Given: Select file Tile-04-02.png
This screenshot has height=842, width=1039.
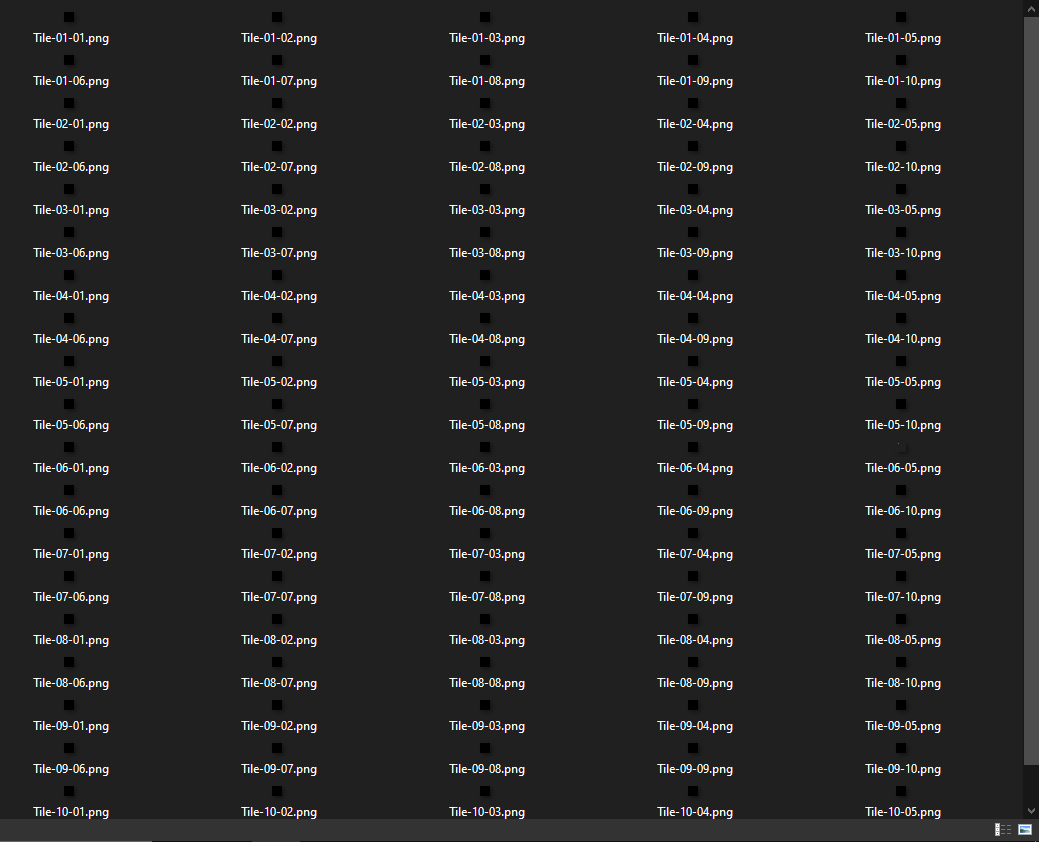Looking at the screenshot, I should click(279, 297).
